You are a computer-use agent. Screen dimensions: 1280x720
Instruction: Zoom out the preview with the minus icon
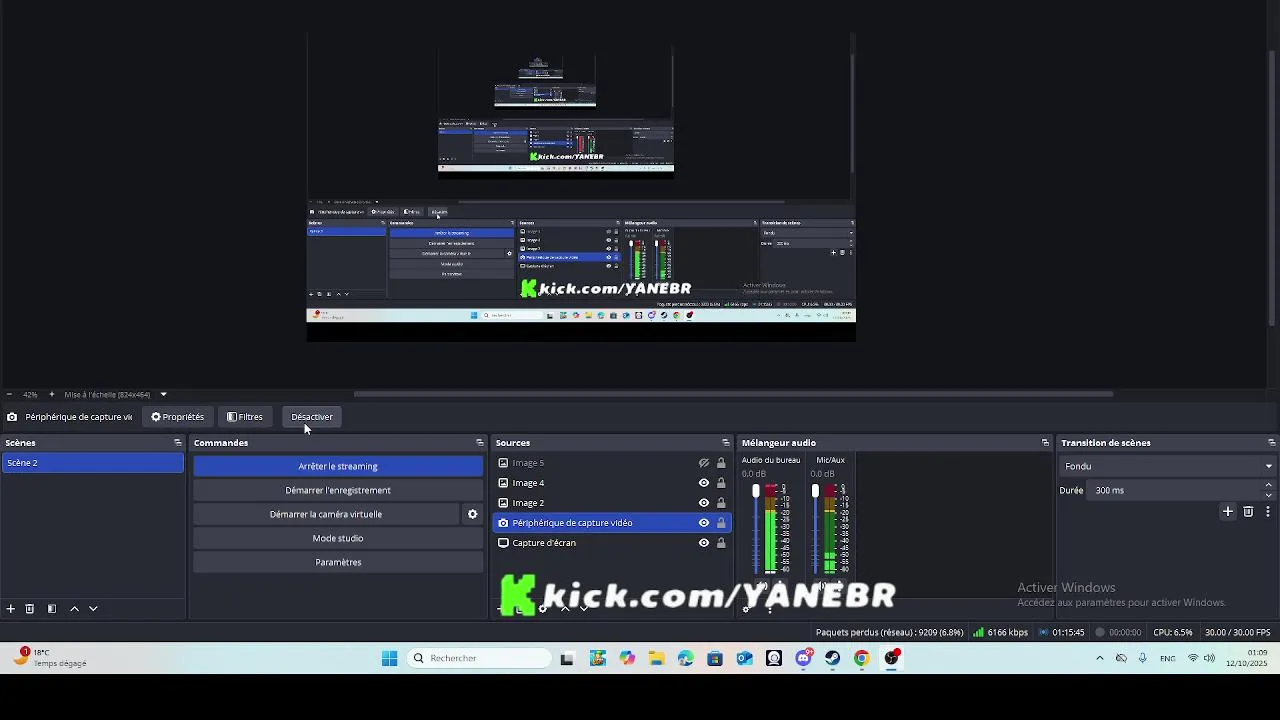(9, 394)
